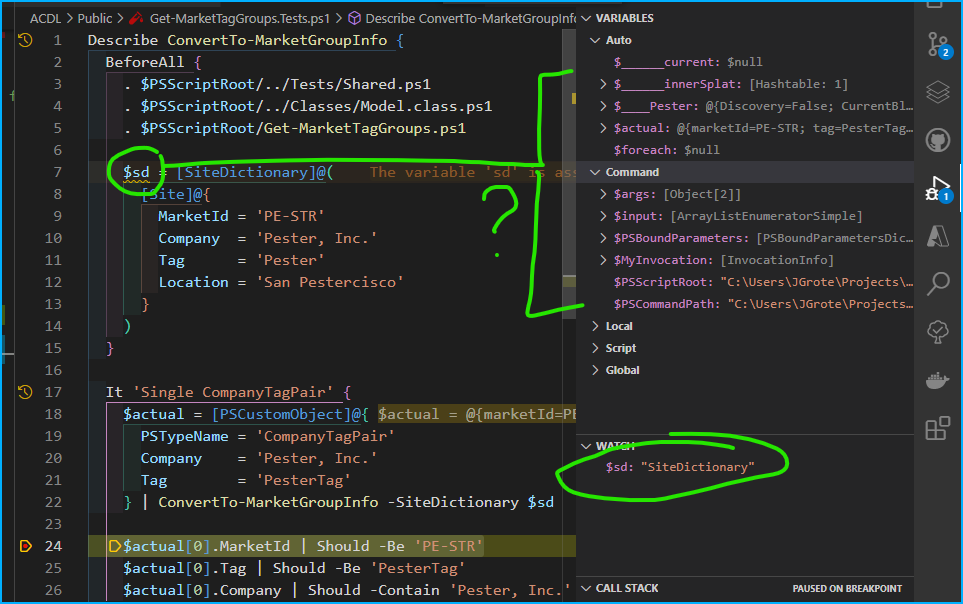The image size is (963, 604).
Task: Click 'San Pestercisco' string on line 12
Action: [329, 282]
